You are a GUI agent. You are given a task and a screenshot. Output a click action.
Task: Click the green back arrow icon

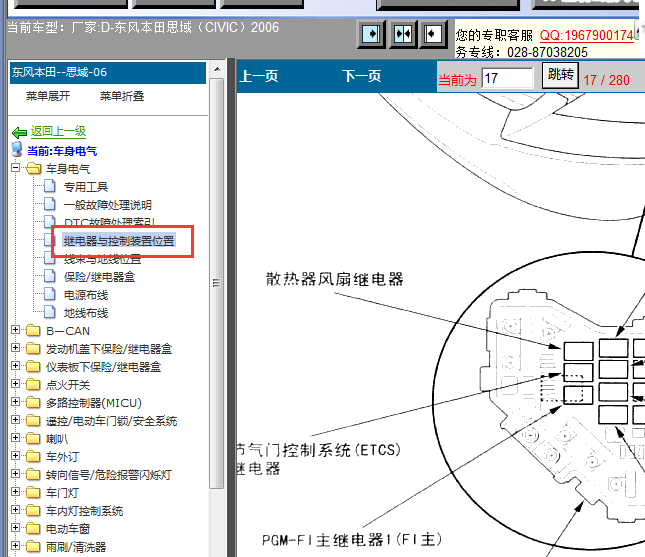click(x=19, y=132)
